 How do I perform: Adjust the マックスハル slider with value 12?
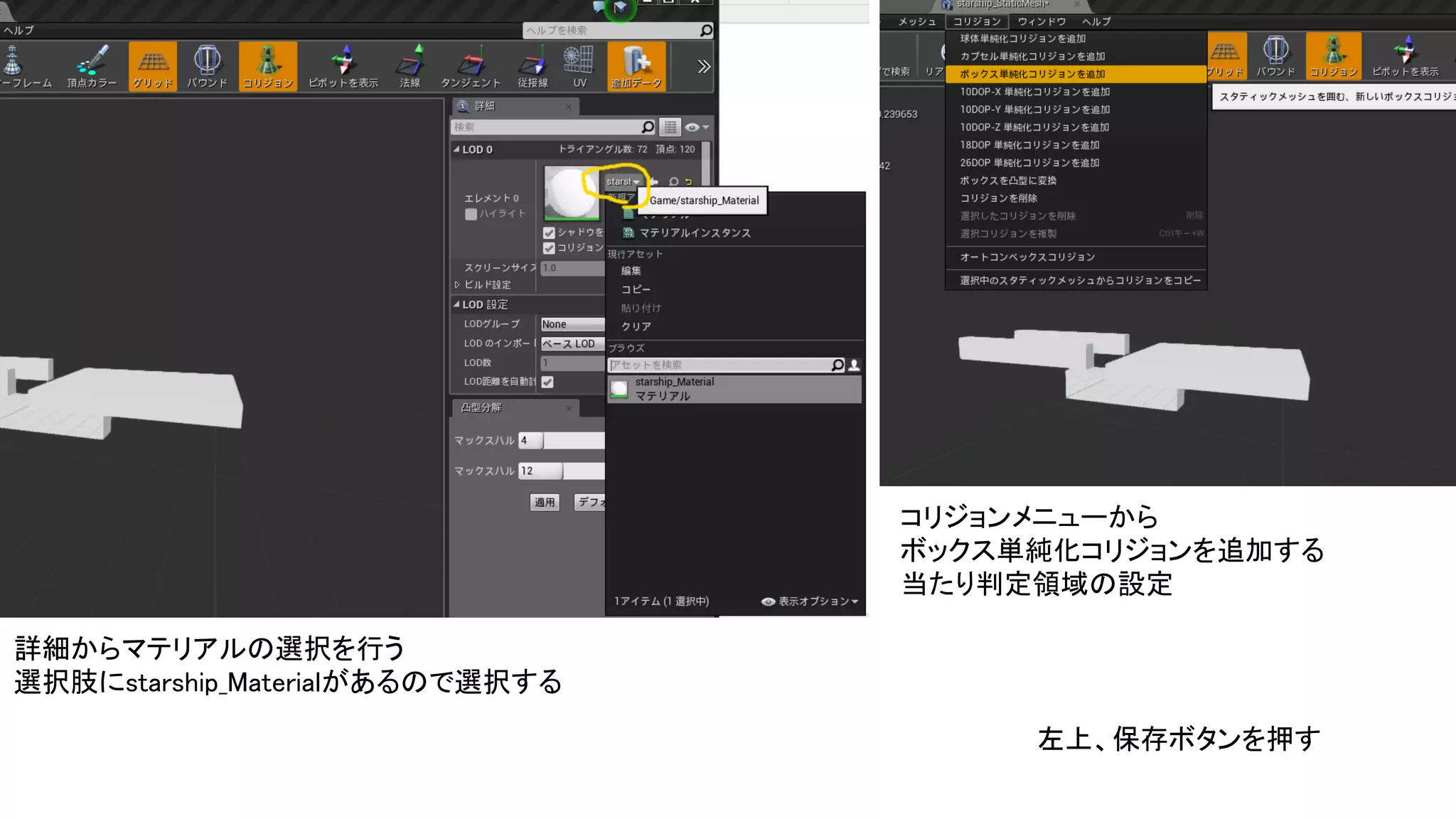click(561, 471)
